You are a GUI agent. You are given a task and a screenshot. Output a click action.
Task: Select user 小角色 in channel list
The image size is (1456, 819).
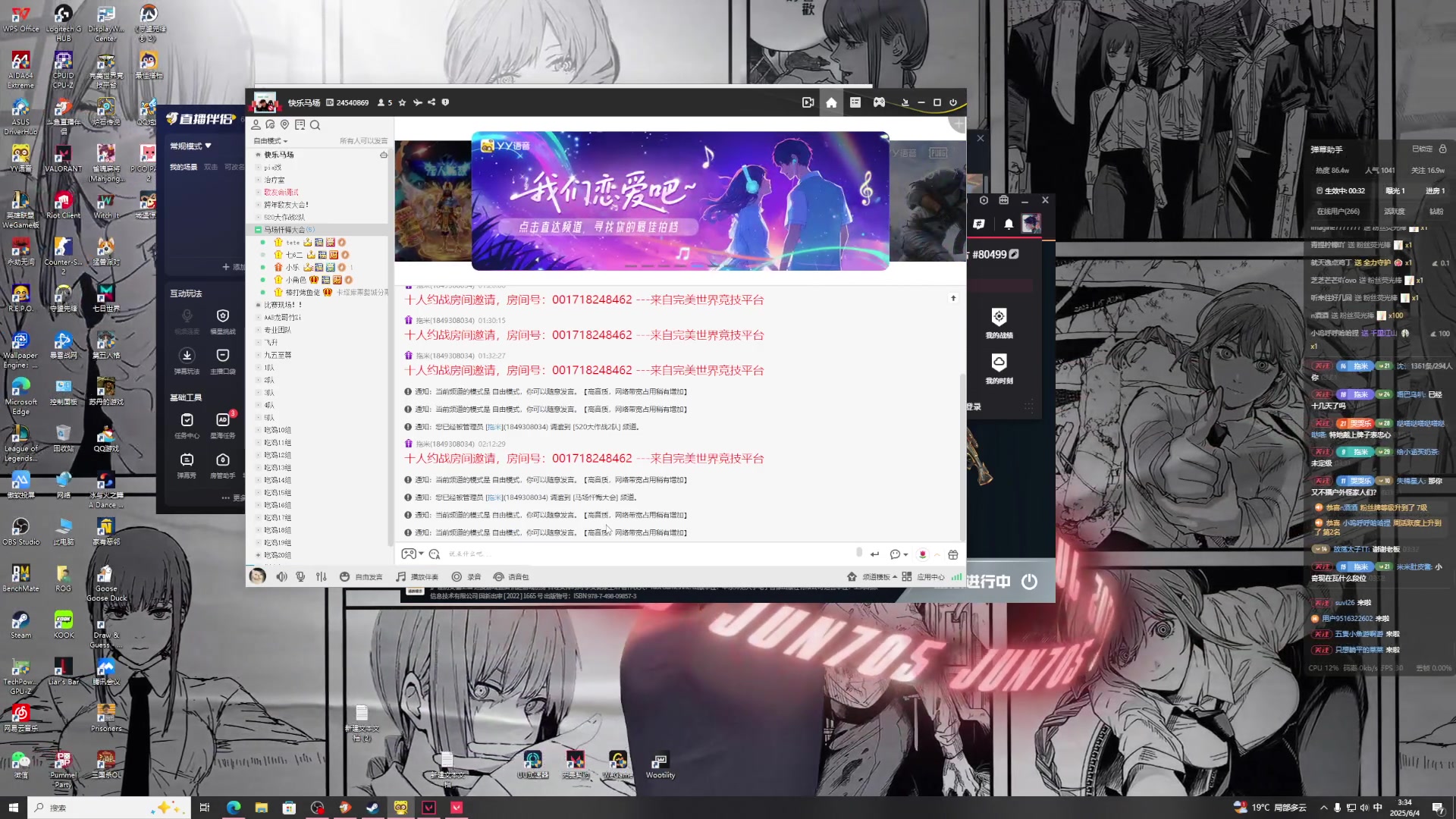tap(296, 280)
